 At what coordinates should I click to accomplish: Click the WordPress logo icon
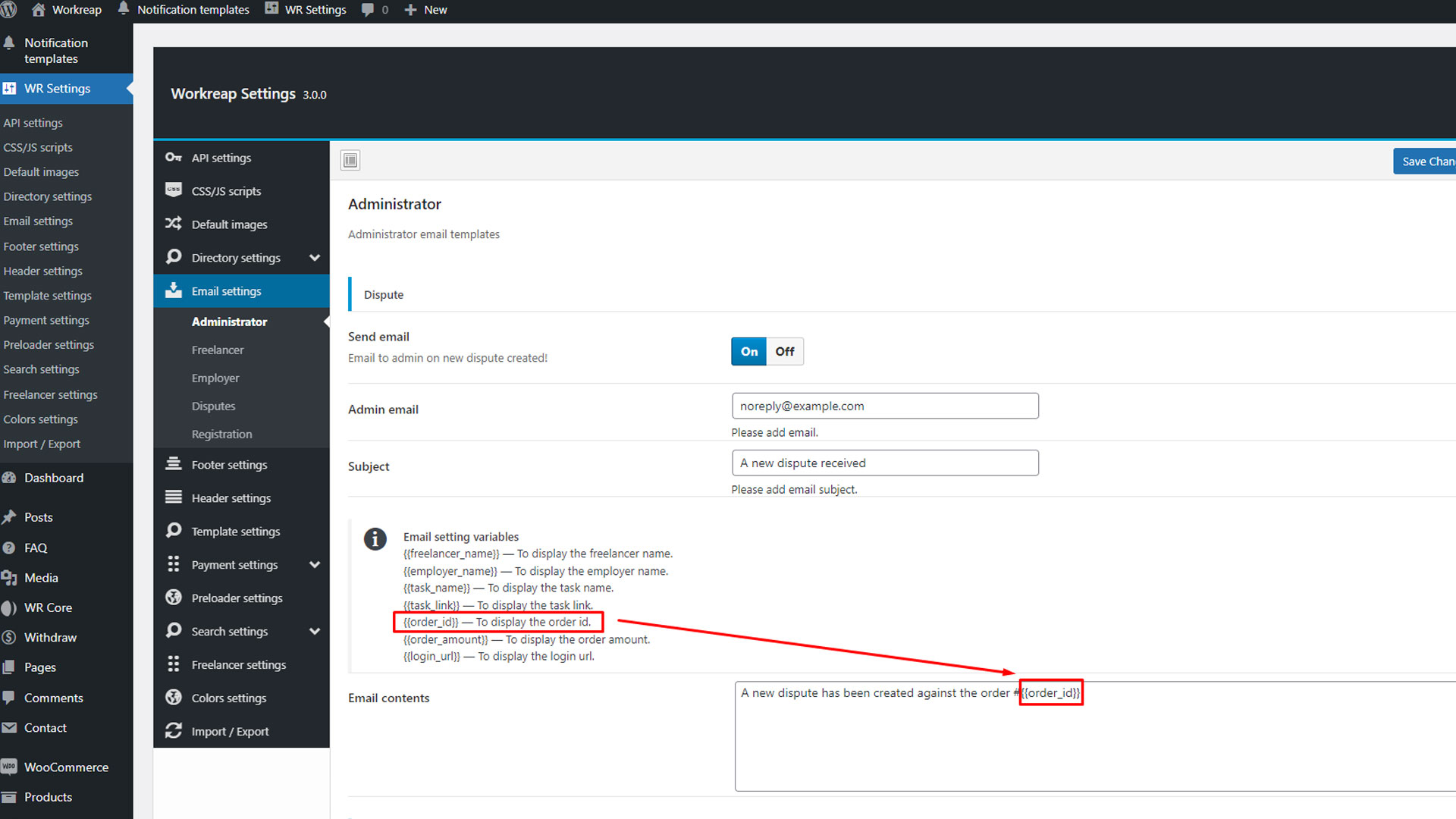click(x=9, y=10)
